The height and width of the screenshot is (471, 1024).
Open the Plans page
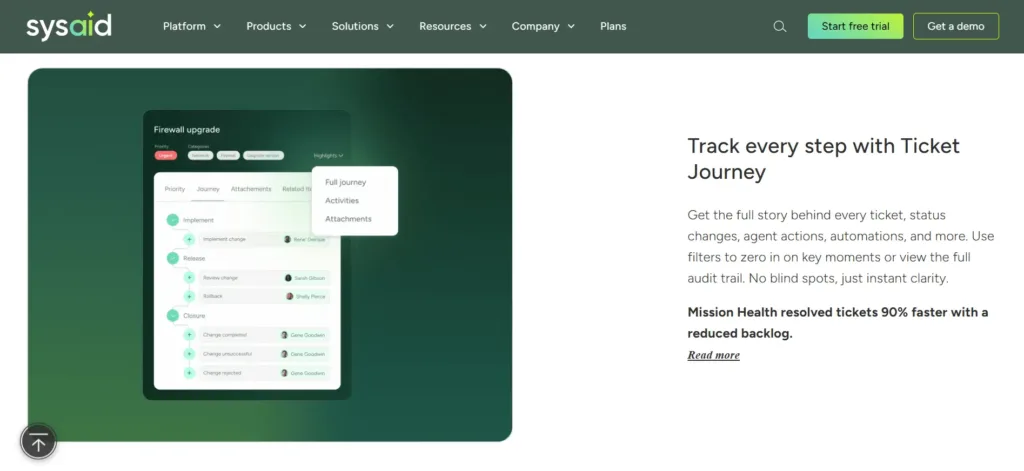pos(613,26)
